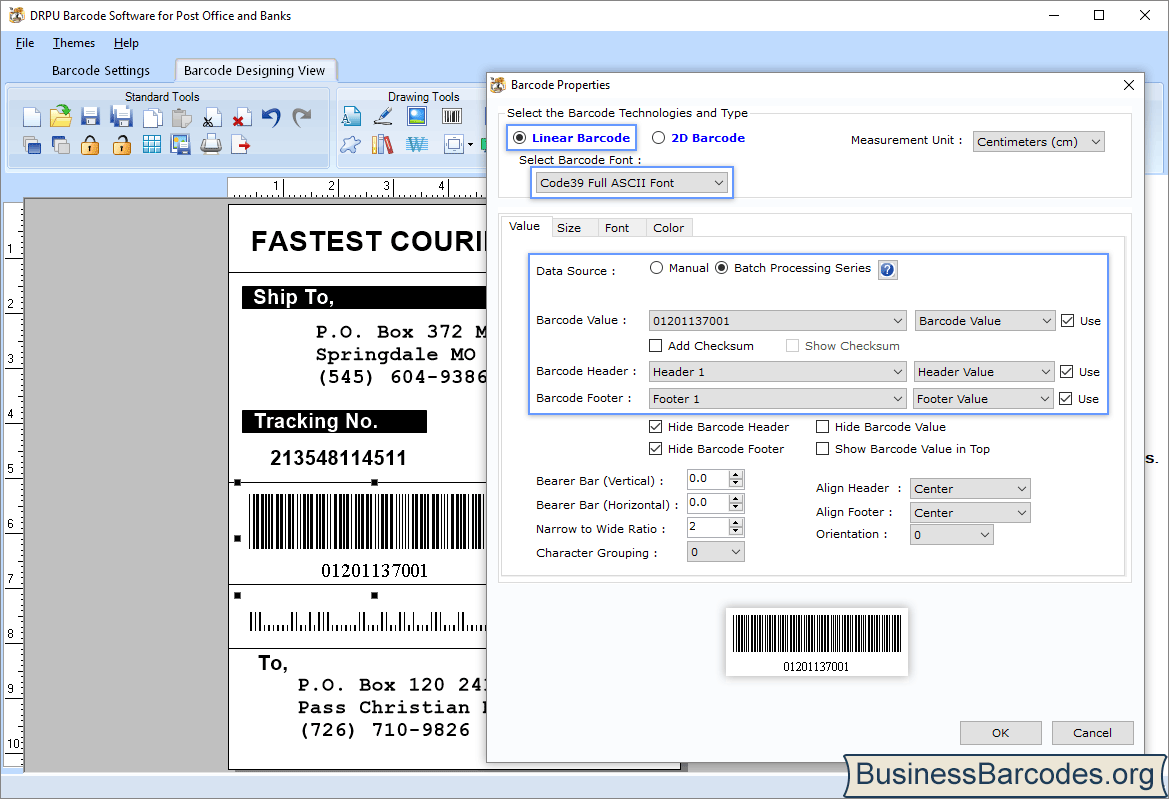Expand the Header 1 dropdown
The height and width of the screenshot is (799, 1169).
click(x=778, y=372)
